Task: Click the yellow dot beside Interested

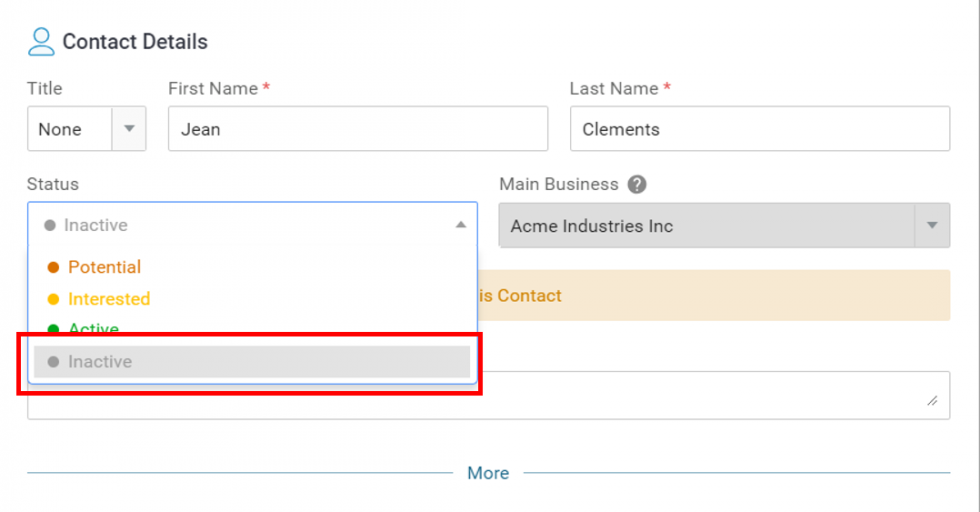Action: (x=54, y=299)
